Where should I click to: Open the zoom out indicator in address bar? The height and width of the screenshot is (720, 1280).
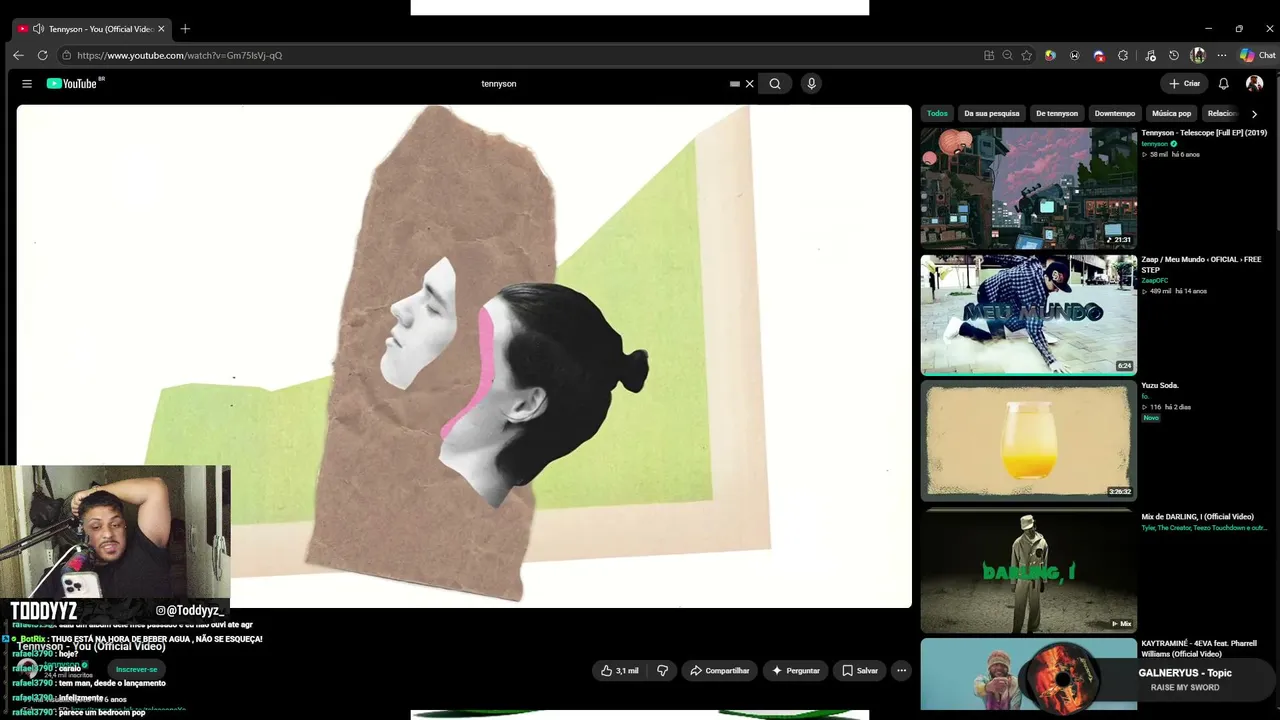click(1007, 55)
